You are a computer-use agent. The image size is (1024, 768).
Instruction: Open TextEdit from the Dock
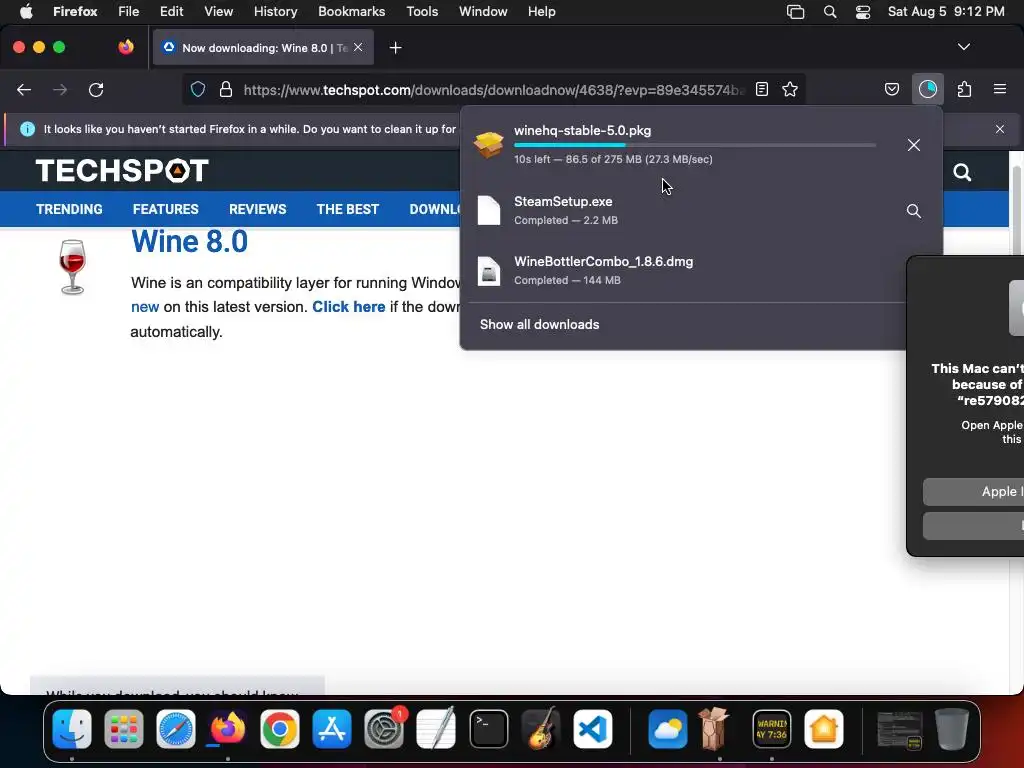[436, 728]
